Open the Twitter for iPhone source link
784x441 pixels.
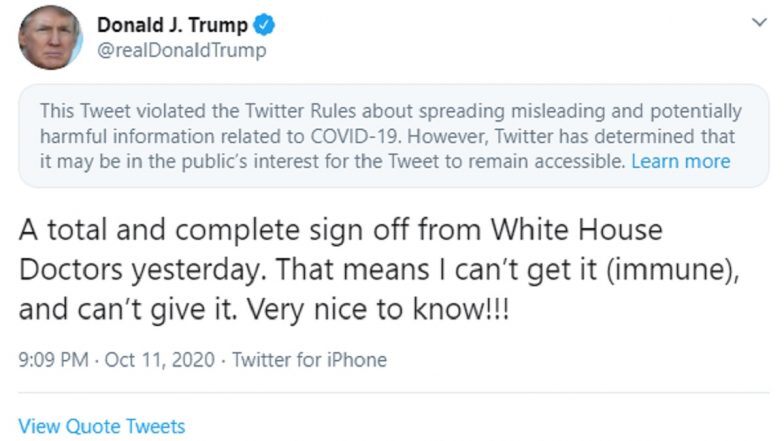(310, 360)
